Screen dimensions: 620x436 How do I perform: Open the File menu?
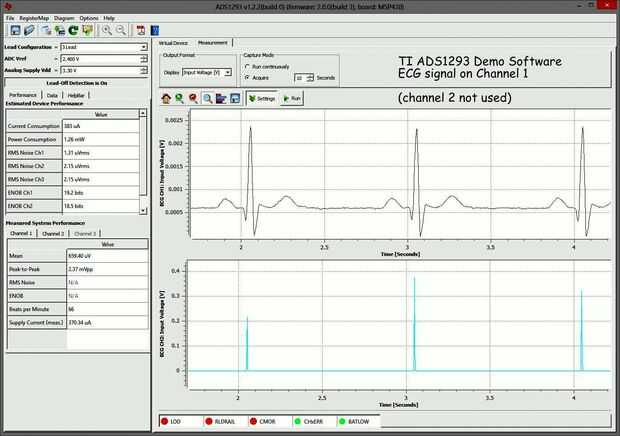coord(10,18)
